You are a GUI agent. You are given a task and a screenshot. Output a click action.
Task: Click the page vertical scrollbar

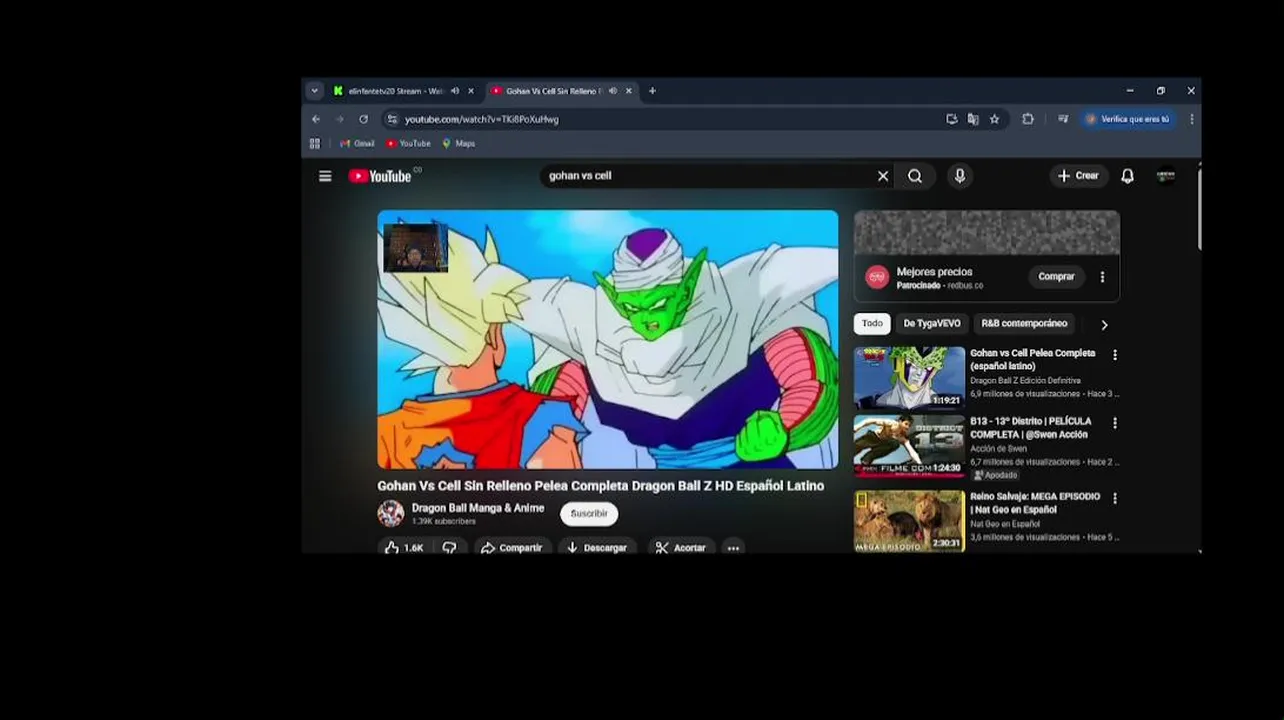click(x=1198, y=210)
